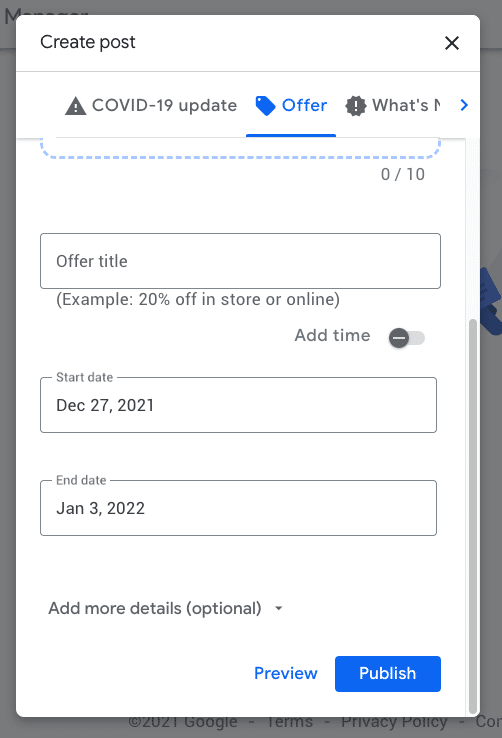Click the Add time label
502x738 pixels.
pyautogui.click(x=332, y=335)
